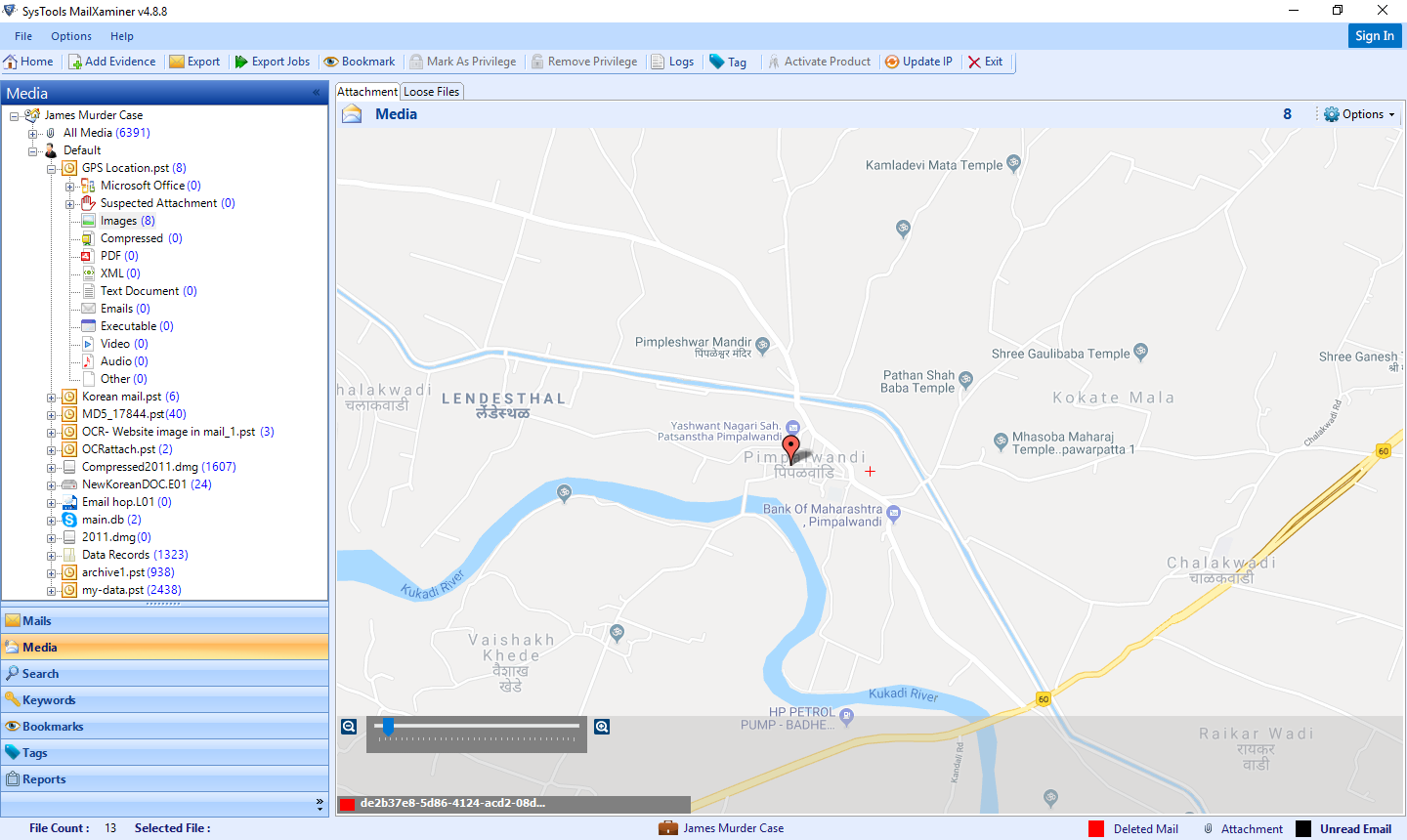Open the Options menu in the menu bar
The height and width of the screenshot is (840, 1407).
pyautogui.click(x=71, y=36)
